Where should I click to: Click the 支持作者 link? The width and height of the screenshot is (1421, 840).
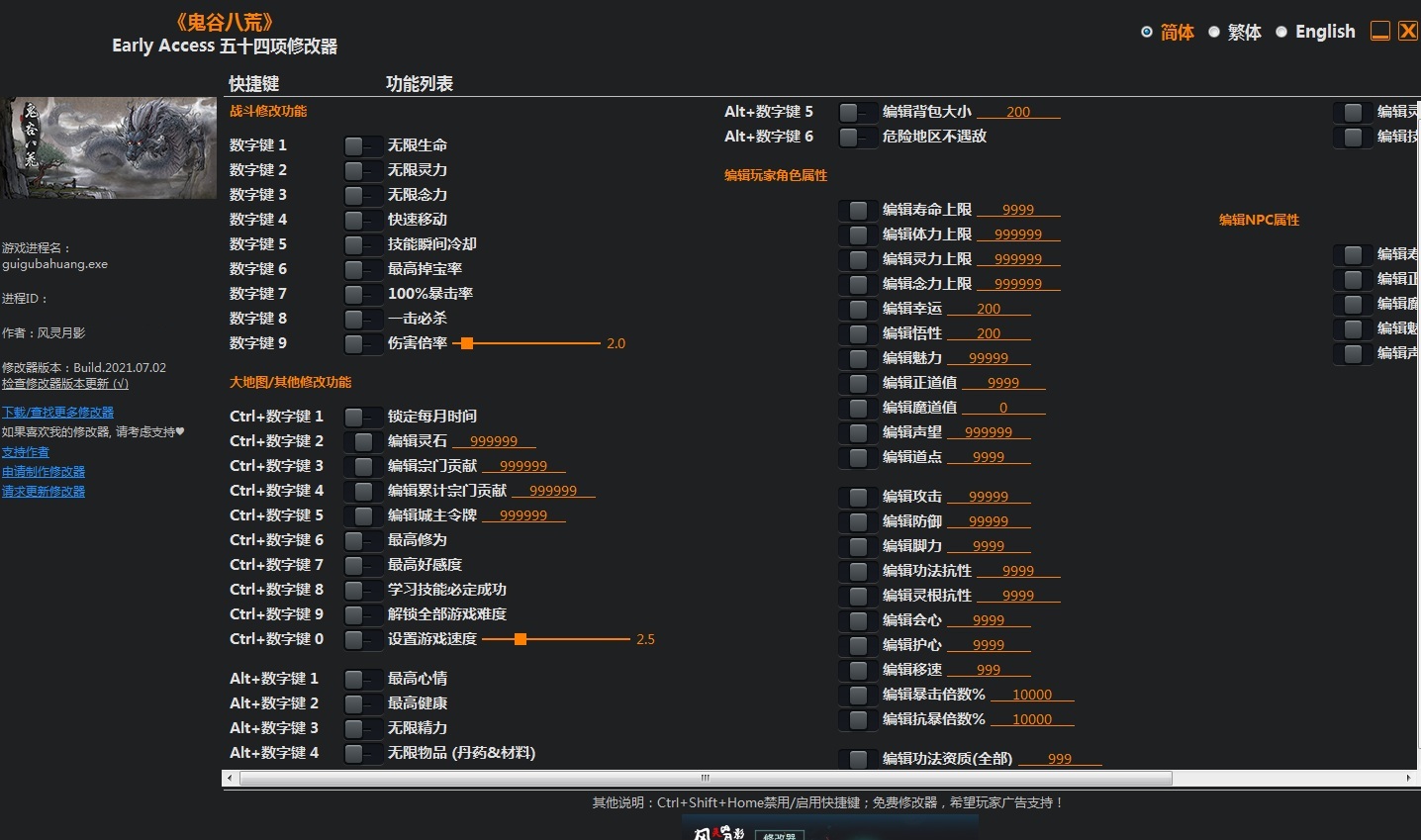pyautogui.click(x=26, y=451)
